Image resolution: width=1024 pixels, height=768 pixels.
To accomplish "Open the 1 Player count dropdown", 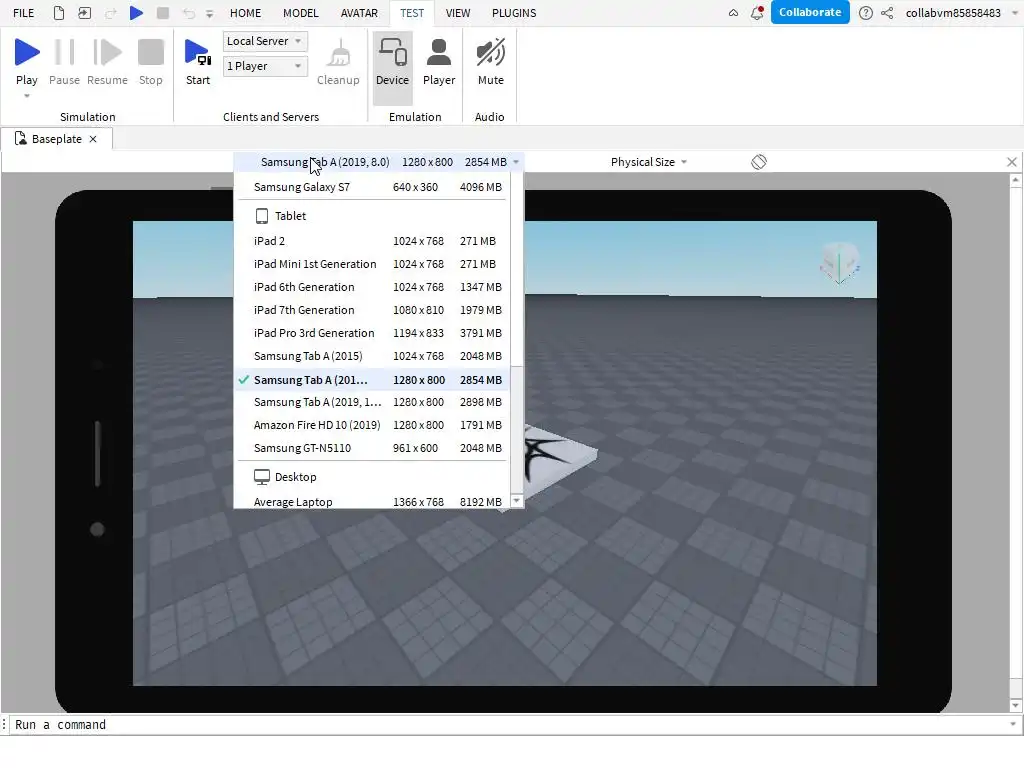I will 264,66.
